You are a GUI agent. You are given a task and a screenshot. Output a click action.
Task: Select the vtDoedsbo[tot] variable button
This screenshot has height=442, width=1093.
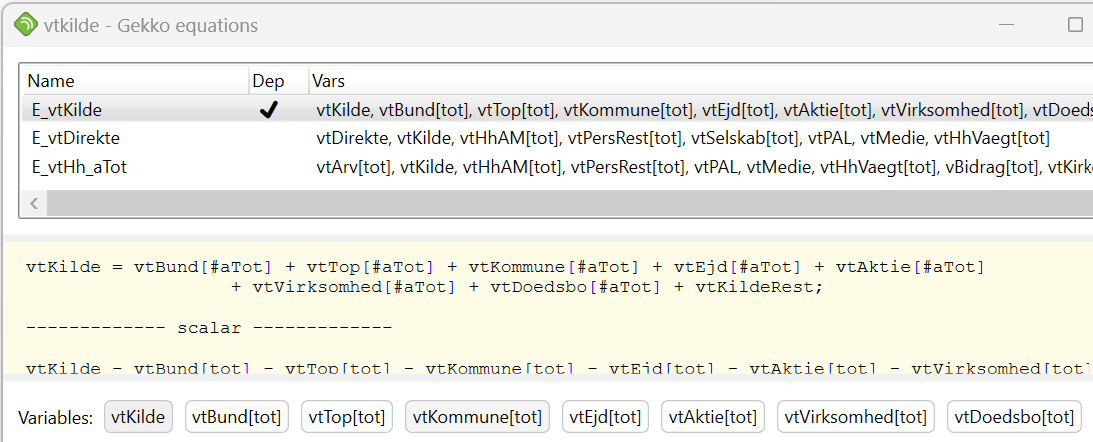coord(1014,416)
